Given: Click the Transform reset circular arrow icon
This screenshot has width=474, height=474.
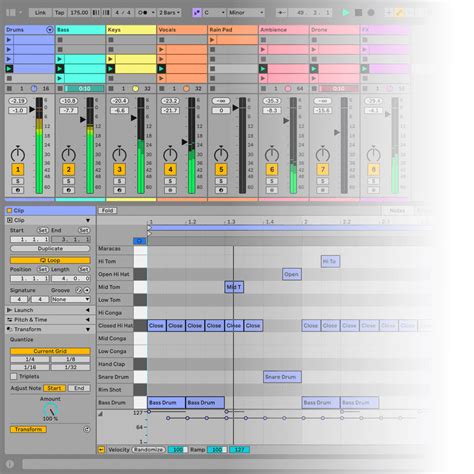Looking at the screenshot, I should point(87,429).
